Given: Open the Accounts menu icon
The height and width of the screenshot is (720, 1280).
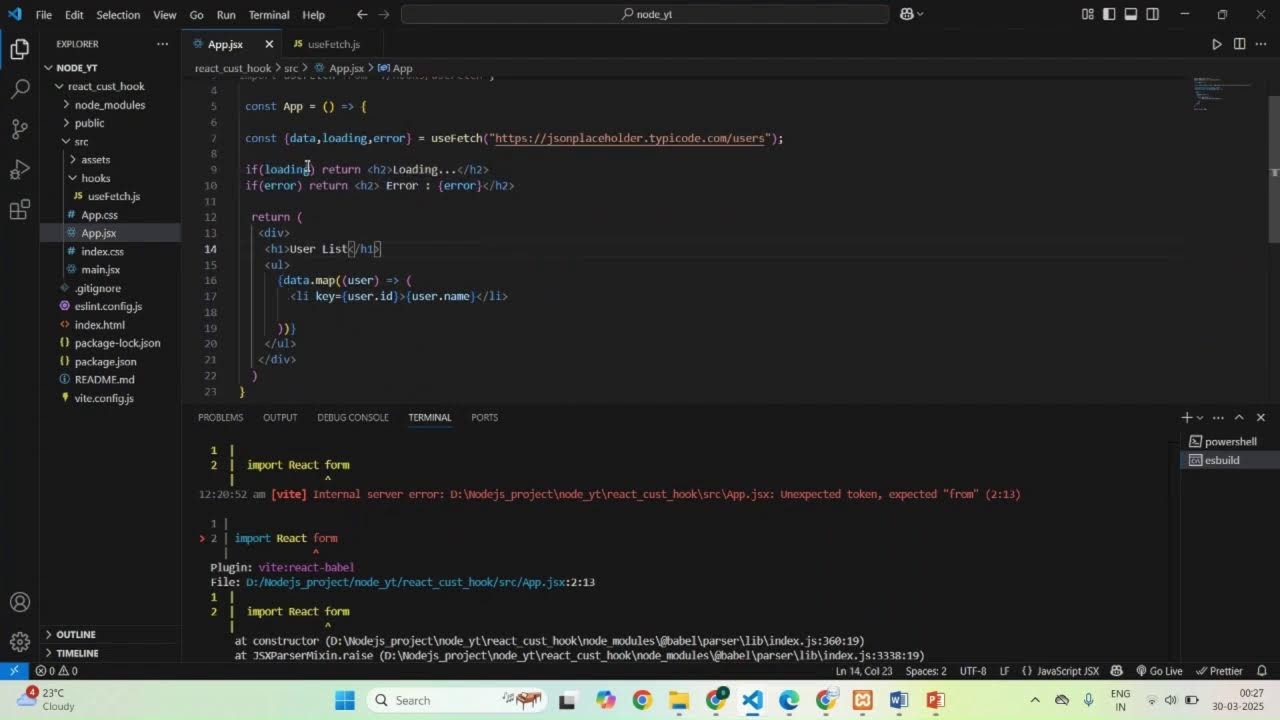Looking at the screenshot, I should coord(19,602).
